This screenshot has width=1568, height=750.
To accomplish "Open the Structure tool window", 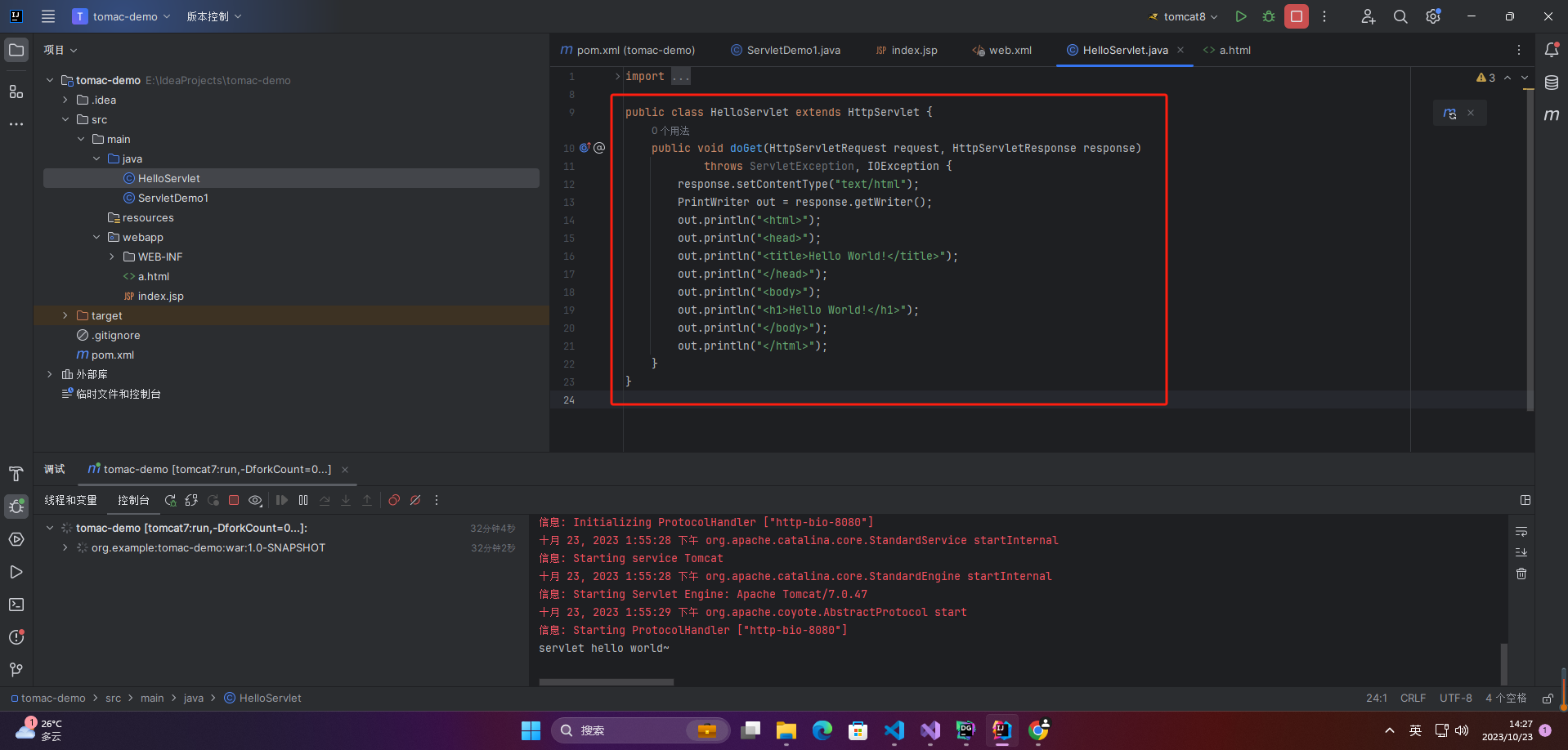I will (16, 92).
